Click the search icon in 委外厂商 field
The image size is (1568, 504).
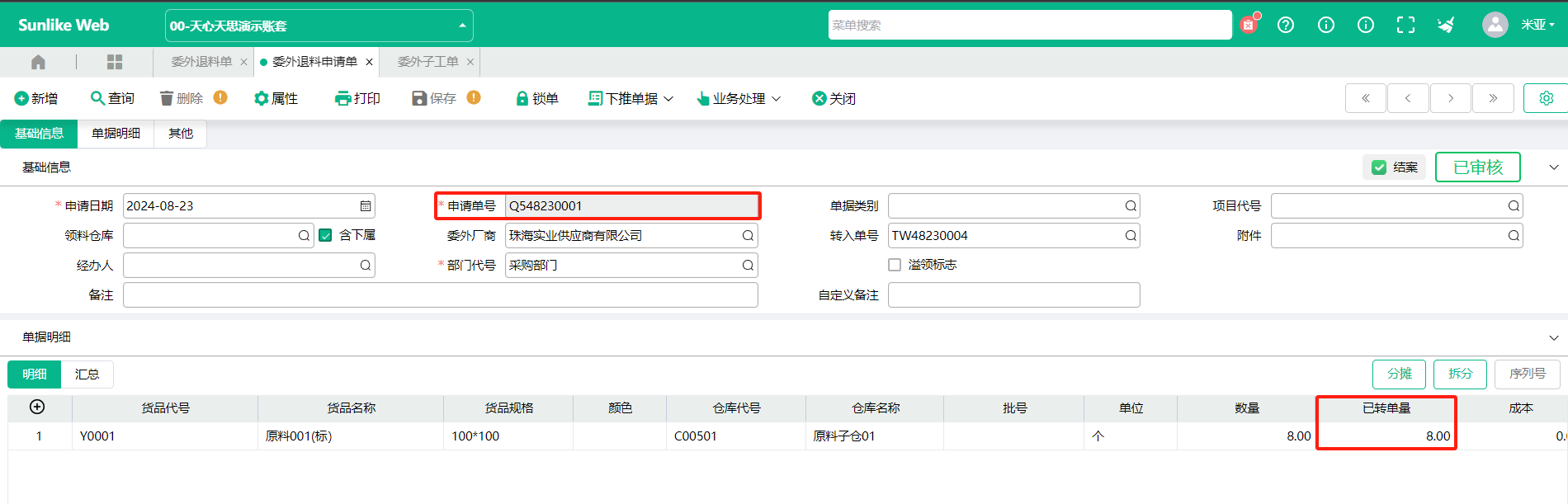pyautogui.click(x=747, y=236)
